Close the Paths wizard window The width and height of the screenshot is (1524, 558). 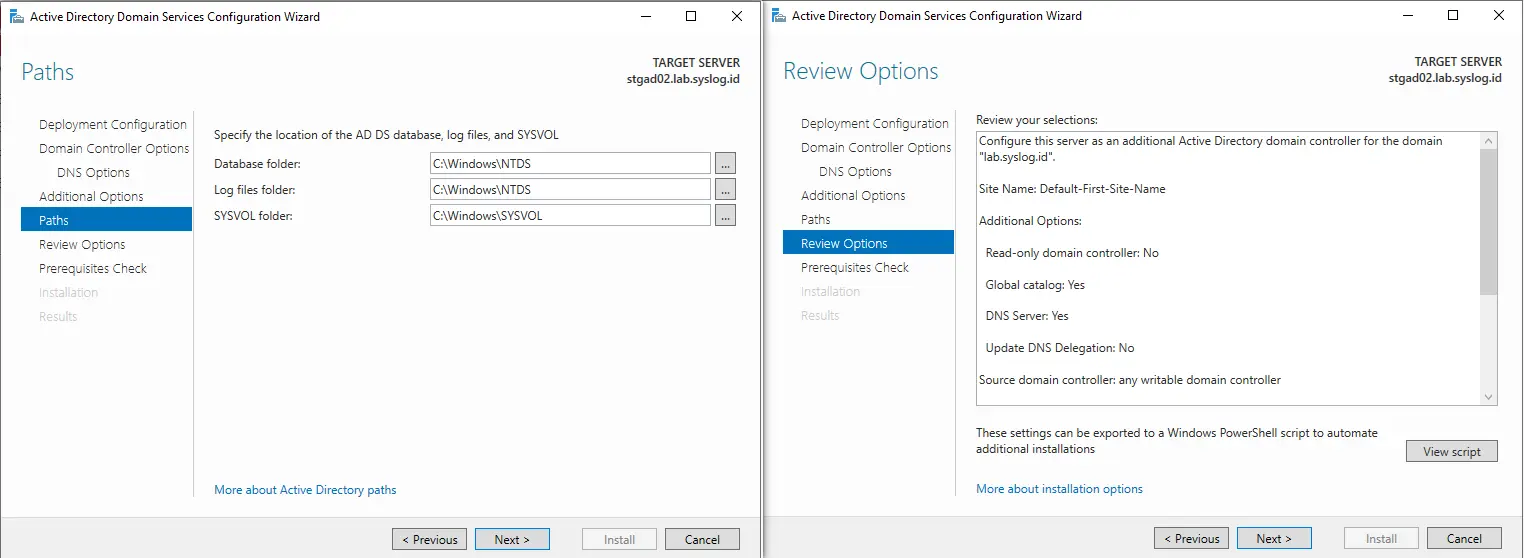(737, 17)
